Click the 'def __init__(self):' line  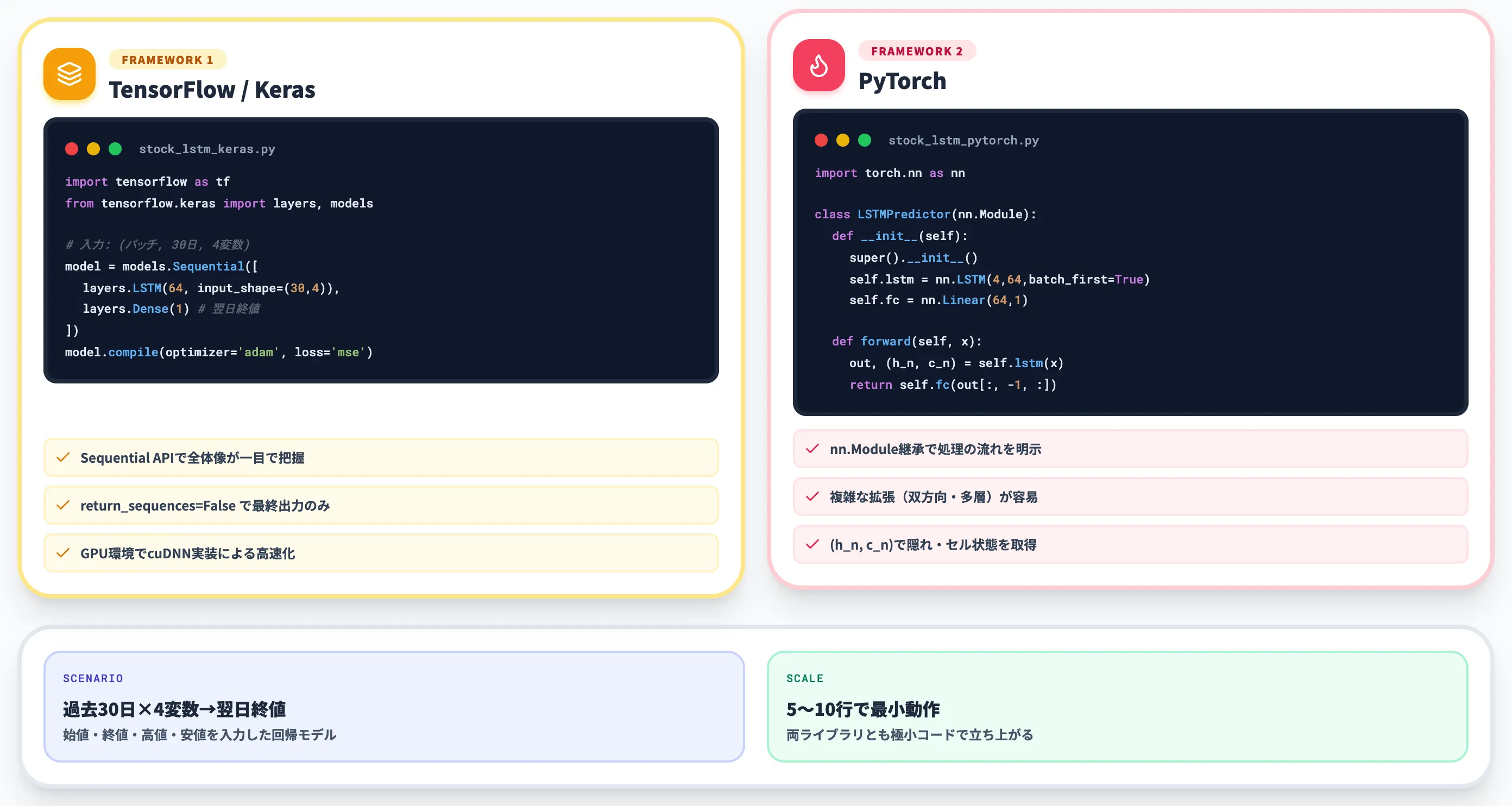tap(900, 236)
